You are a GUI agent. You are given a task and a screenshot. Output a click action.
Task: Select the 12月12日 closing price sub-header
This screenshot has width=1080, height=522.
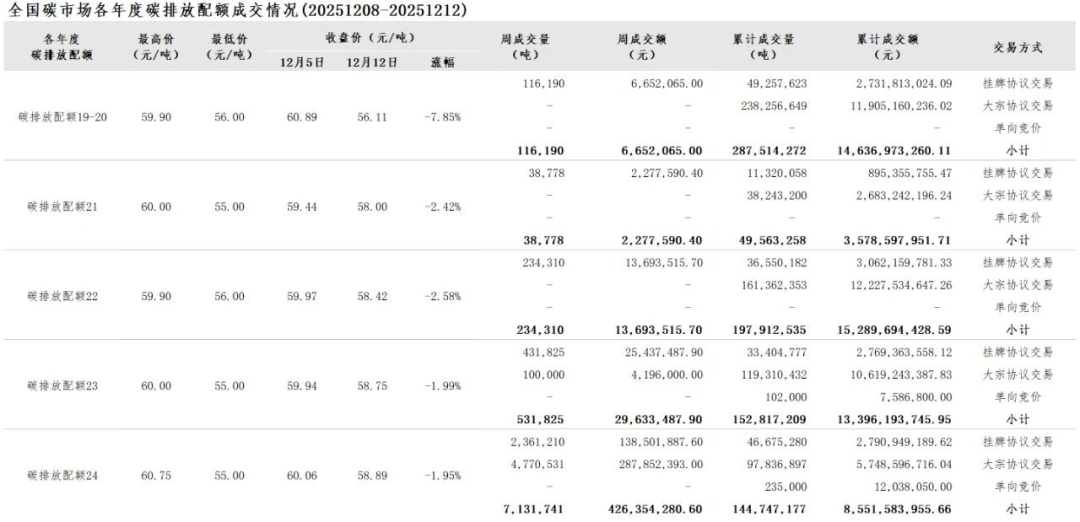(372, 62)
